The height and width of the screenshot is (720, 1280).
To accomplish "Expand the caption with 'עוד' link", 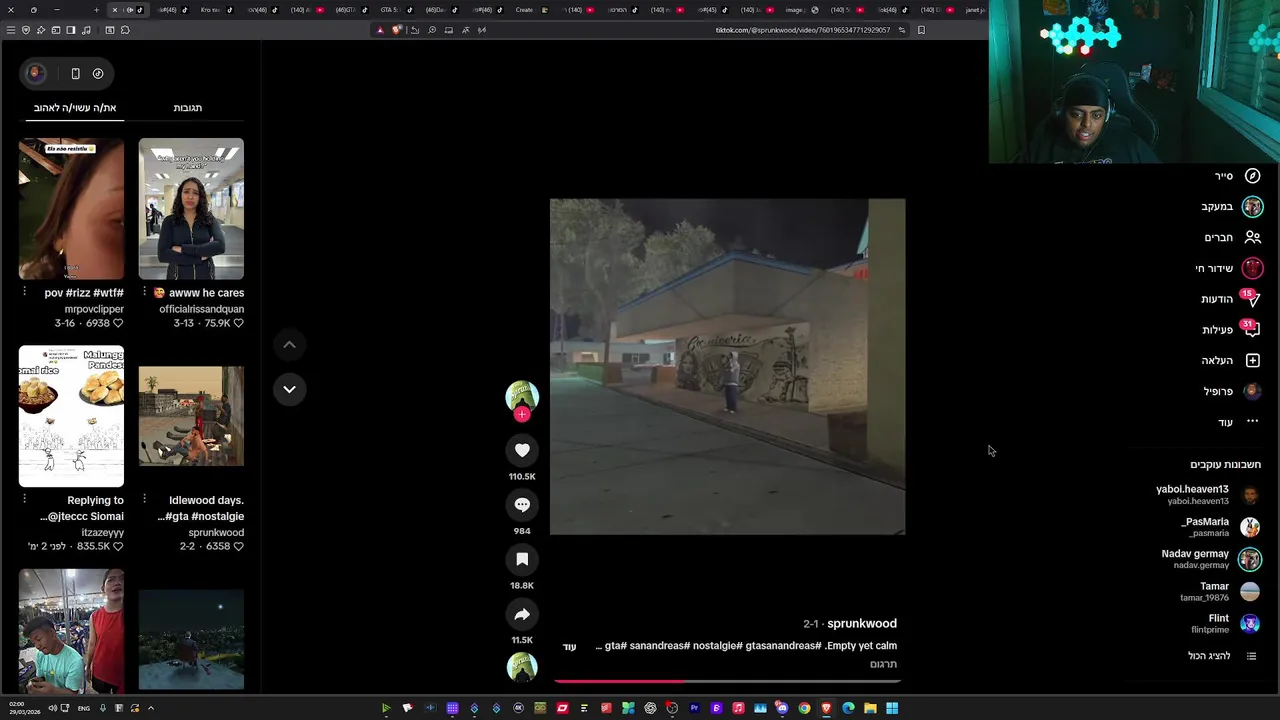I will coord(569,647).
